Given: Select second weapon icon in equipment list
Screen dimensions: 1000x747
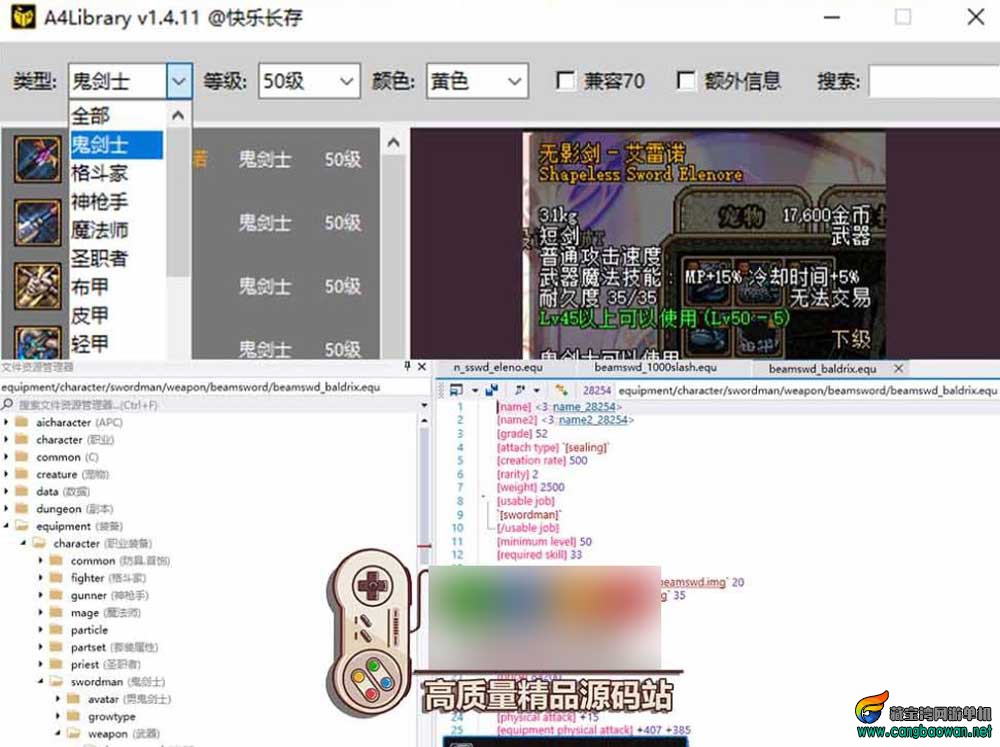Looking at the screenshot, I should (38, 223).
